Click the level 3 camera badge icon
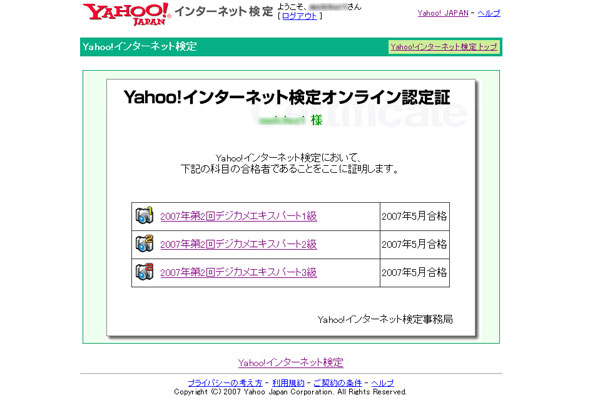This screenshot has width=600, height=400. (x=144, y=272)
